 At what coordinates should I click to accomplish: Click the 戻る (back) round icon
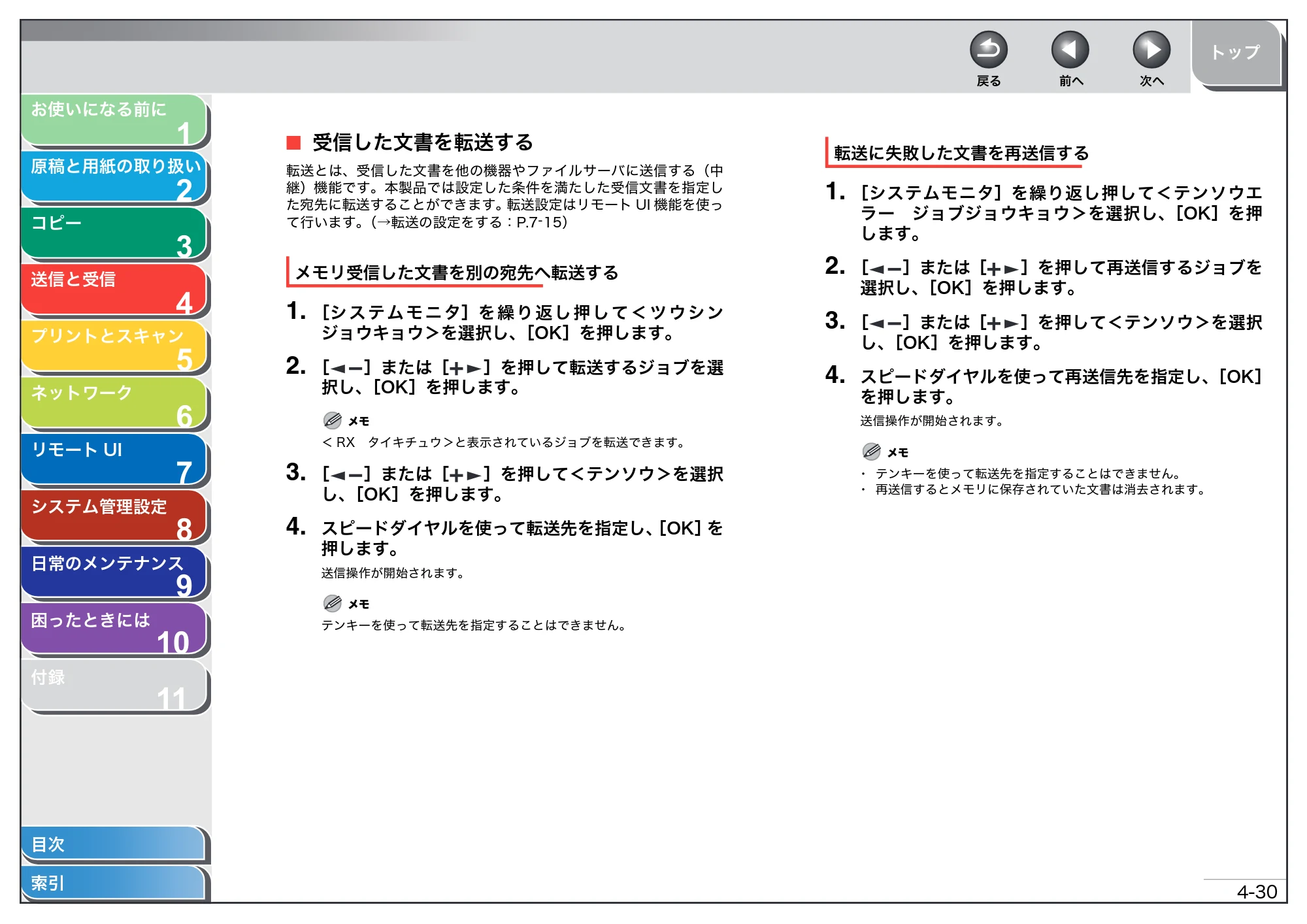(988, 50)
